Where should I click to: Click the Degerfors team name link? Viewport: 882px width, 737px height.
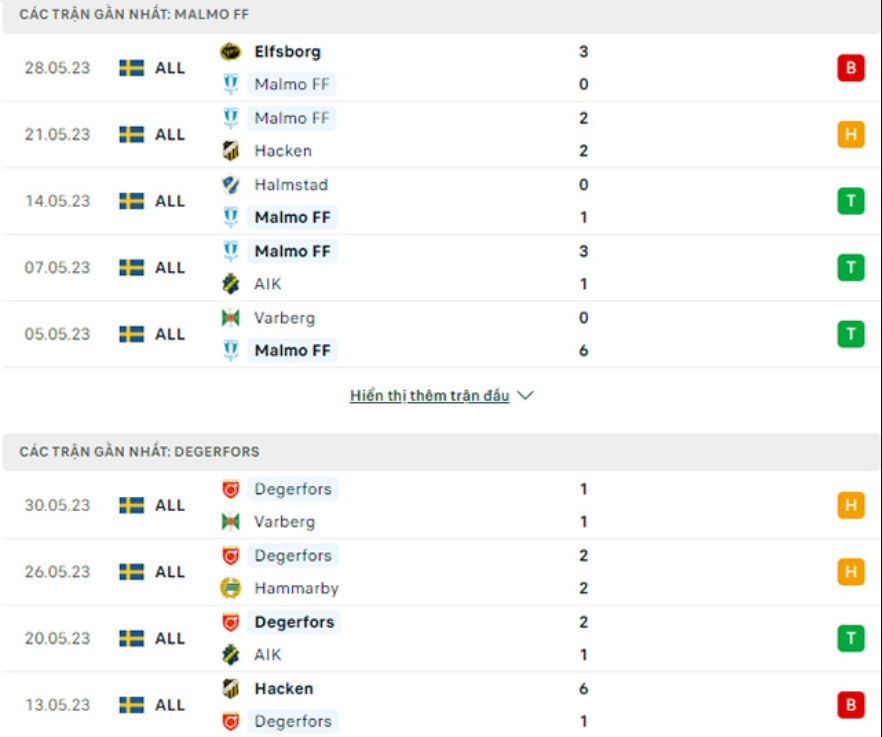click(x=293, y=489)
